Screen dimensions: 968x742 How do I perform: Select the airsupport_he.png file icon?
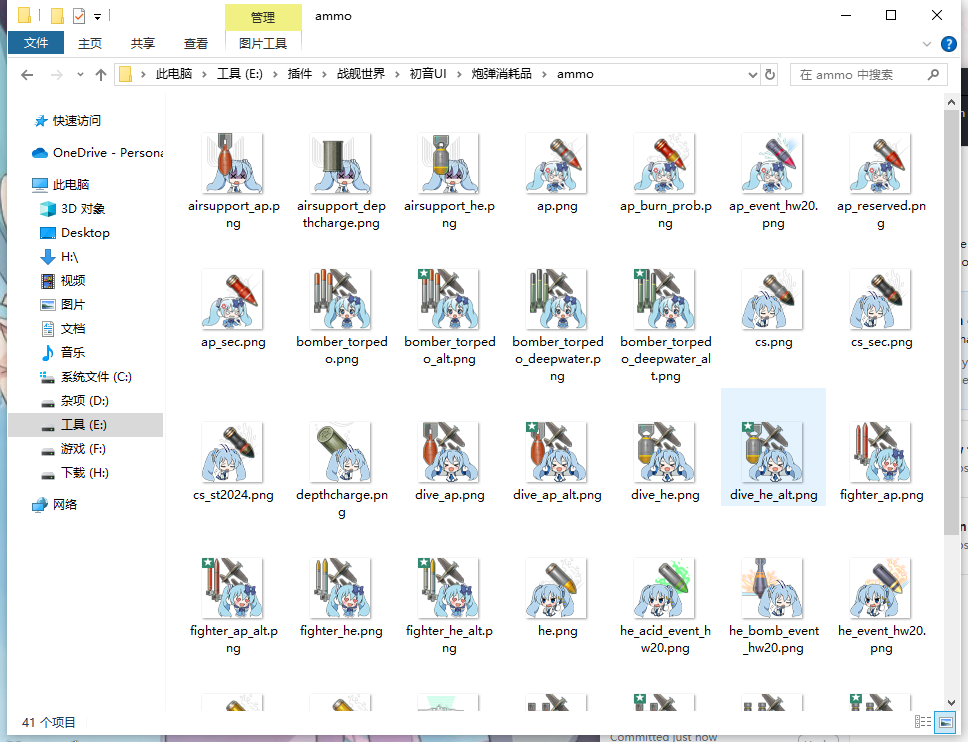point(449,163)
